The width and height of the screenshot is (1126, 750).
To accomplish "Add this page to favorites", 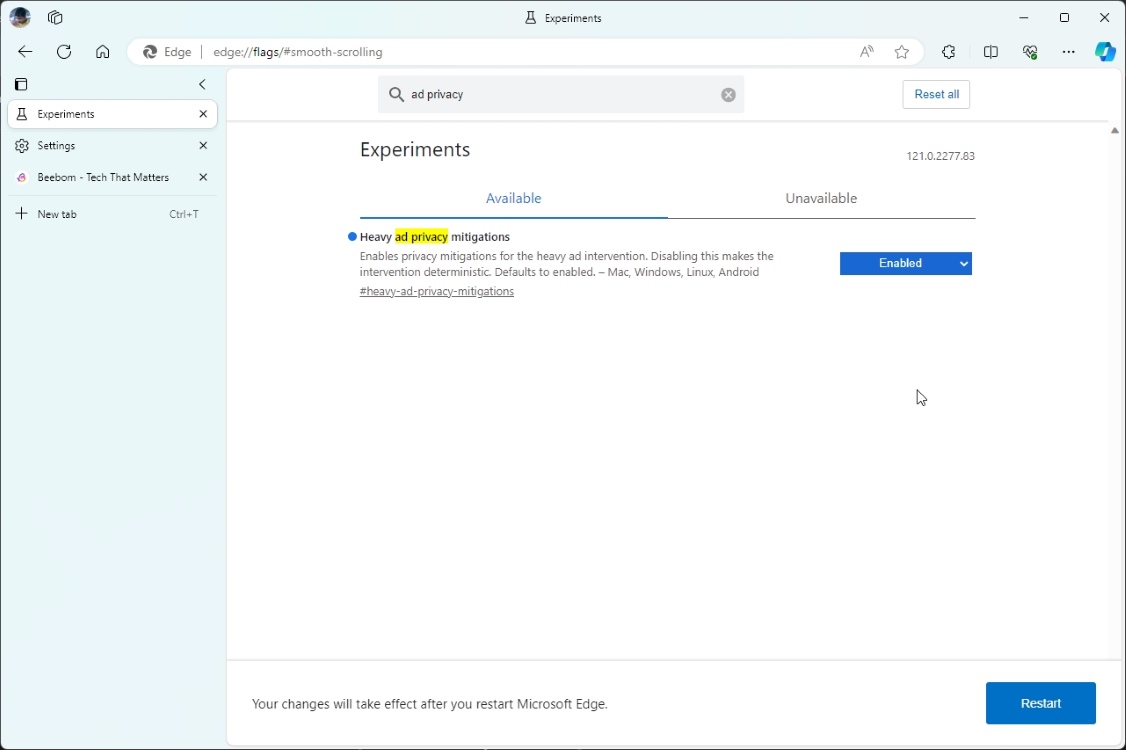I will pos(901,52).
